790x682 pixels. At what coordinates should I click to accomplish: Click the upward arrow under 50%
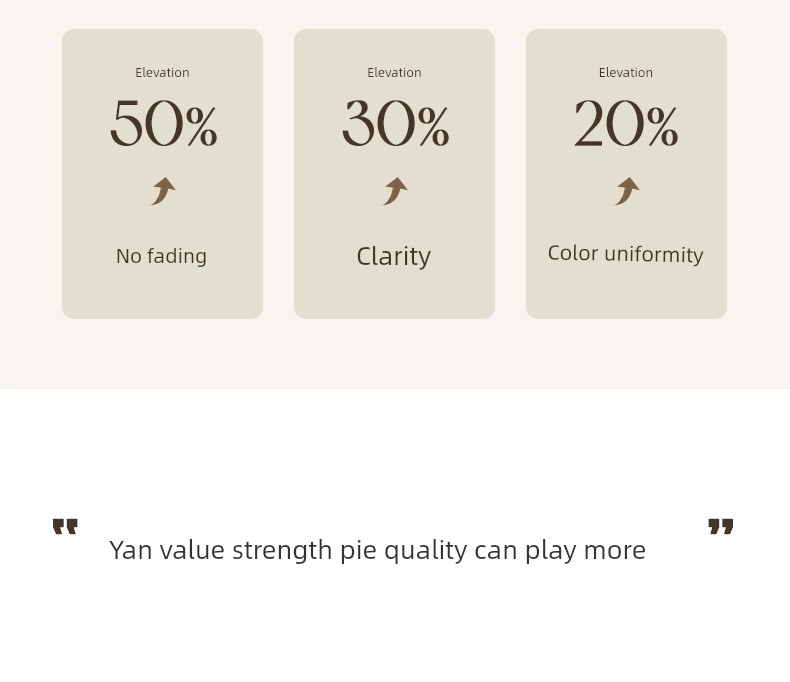tap(164, 191)
